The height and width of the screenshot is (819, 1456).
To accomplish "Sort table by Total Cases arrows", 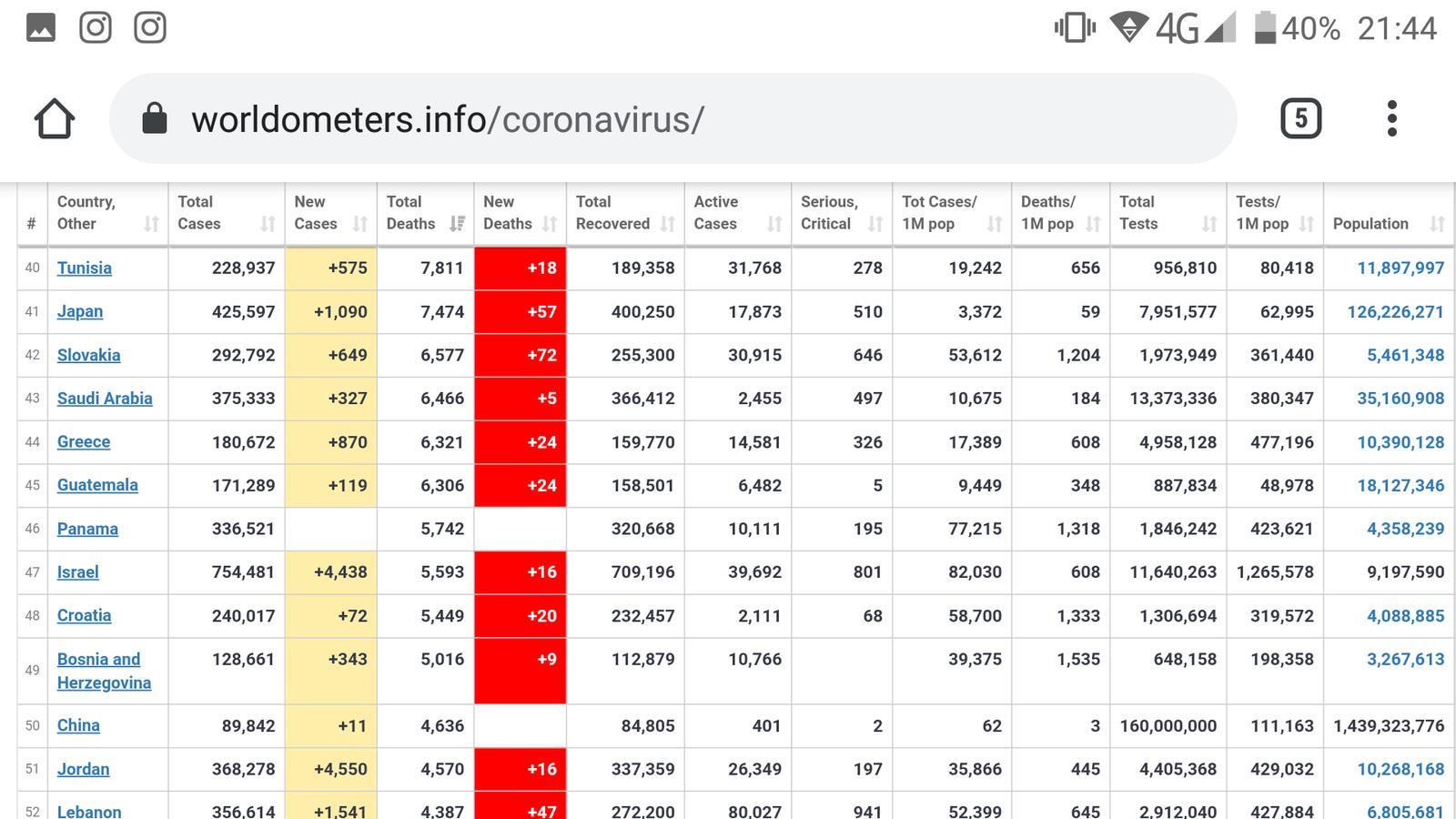I will click(268, 224).
